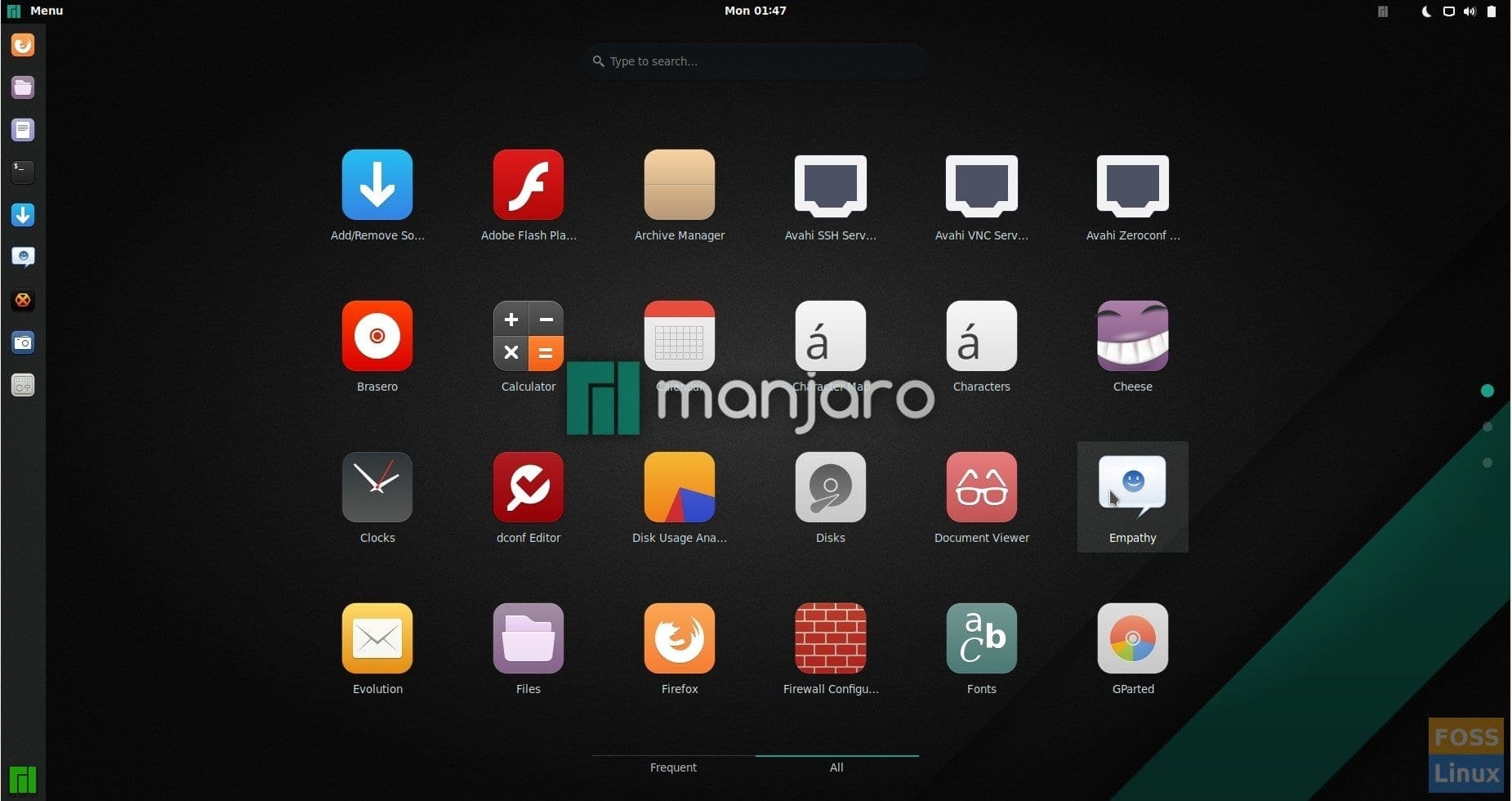Click battery icon in top bar

[x=1492, y=11]
